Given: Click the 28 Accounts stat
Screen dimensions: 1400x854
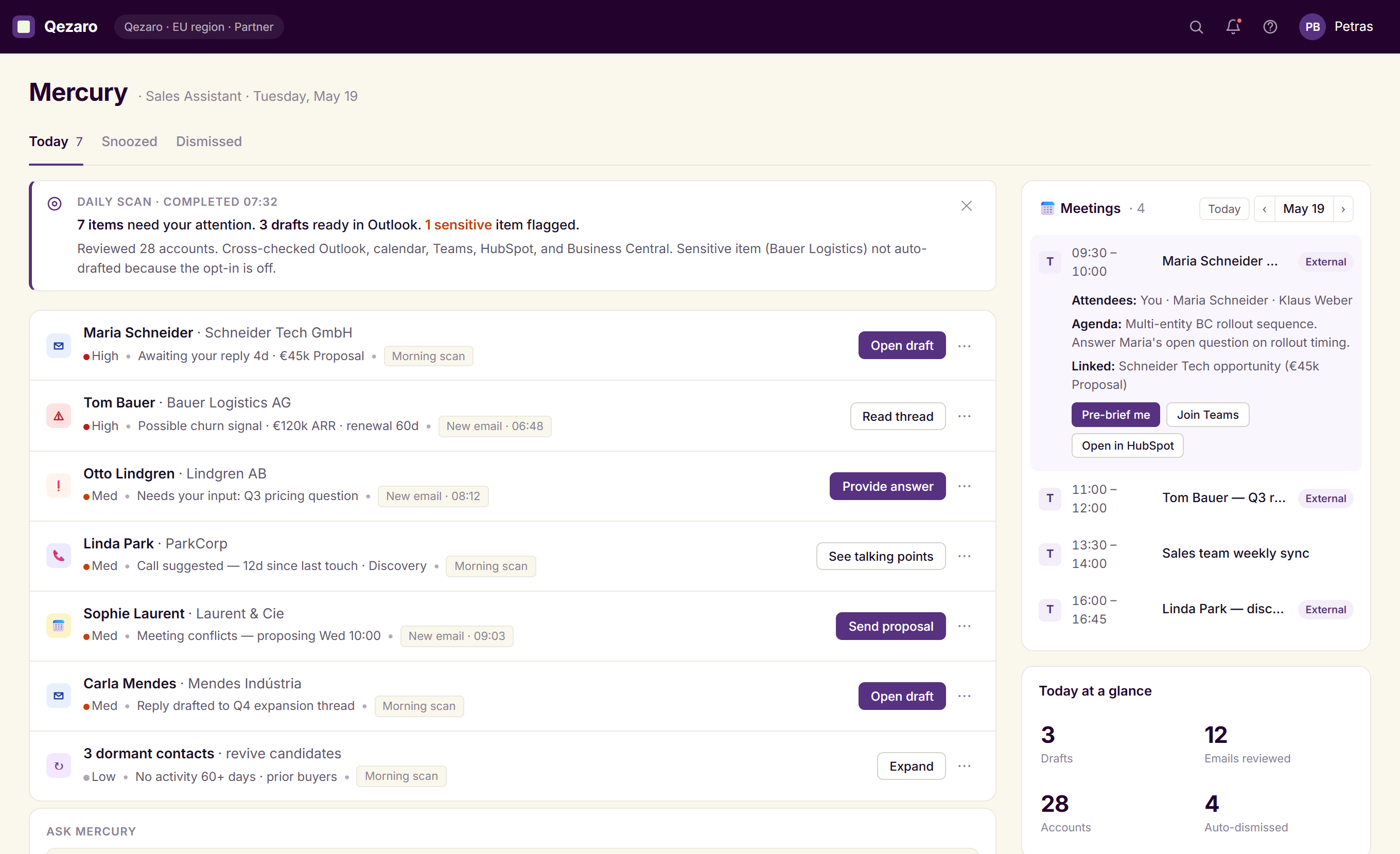Looking at the screenshot, I should 1065,813.
